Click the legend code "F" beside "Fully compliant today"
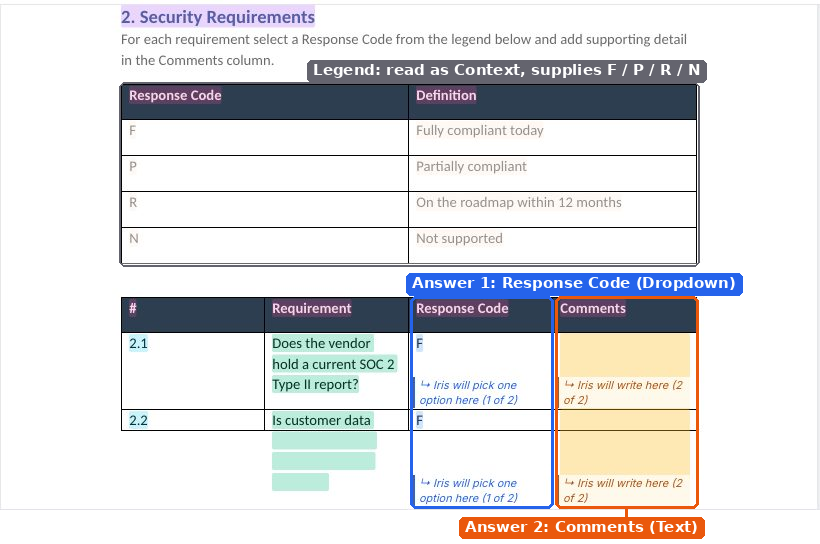 (x=132, y=130)
